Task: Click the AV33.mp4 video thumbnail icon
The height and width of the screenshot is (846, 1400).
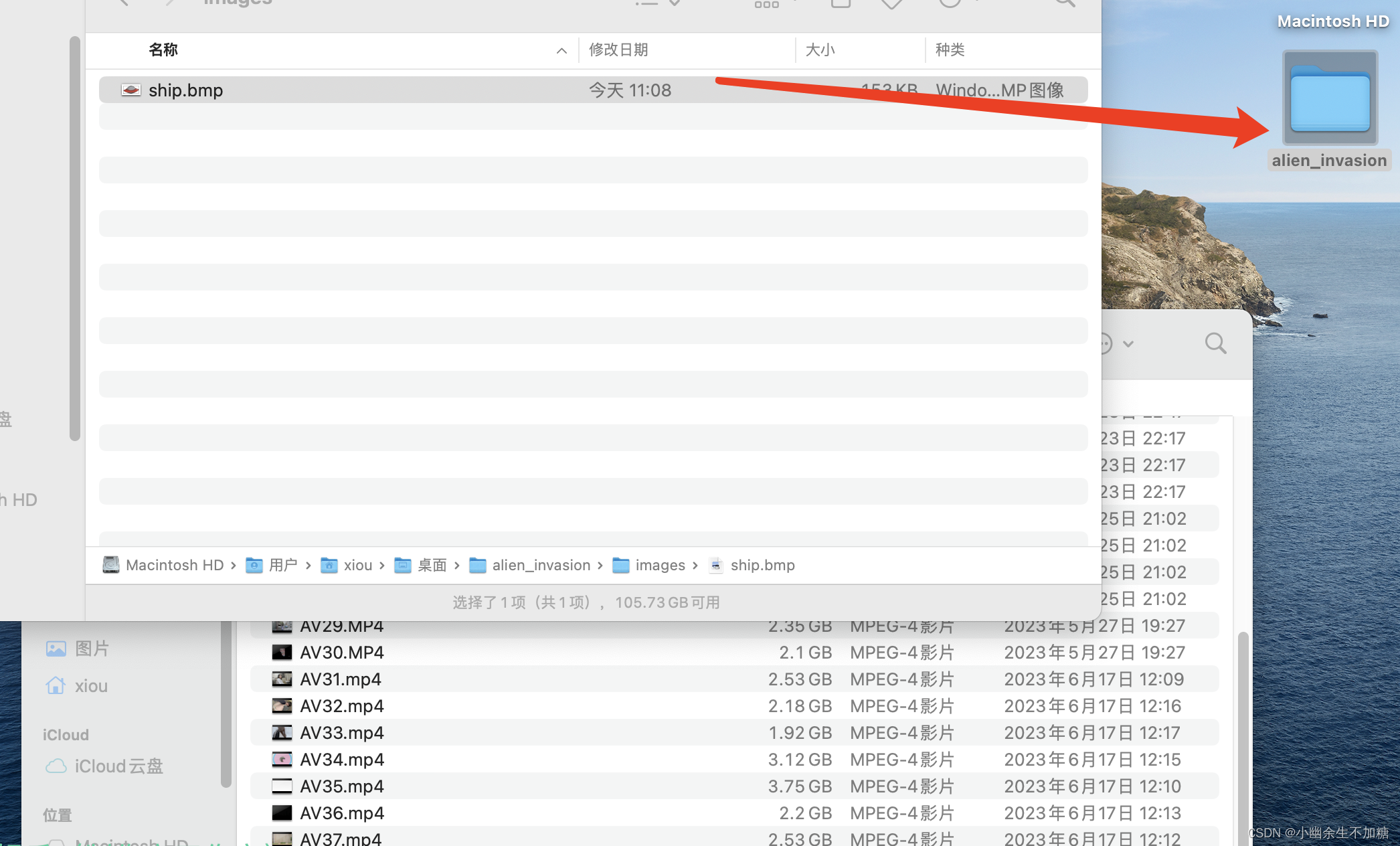Action: pyautogui.click(x=282, y=732)
